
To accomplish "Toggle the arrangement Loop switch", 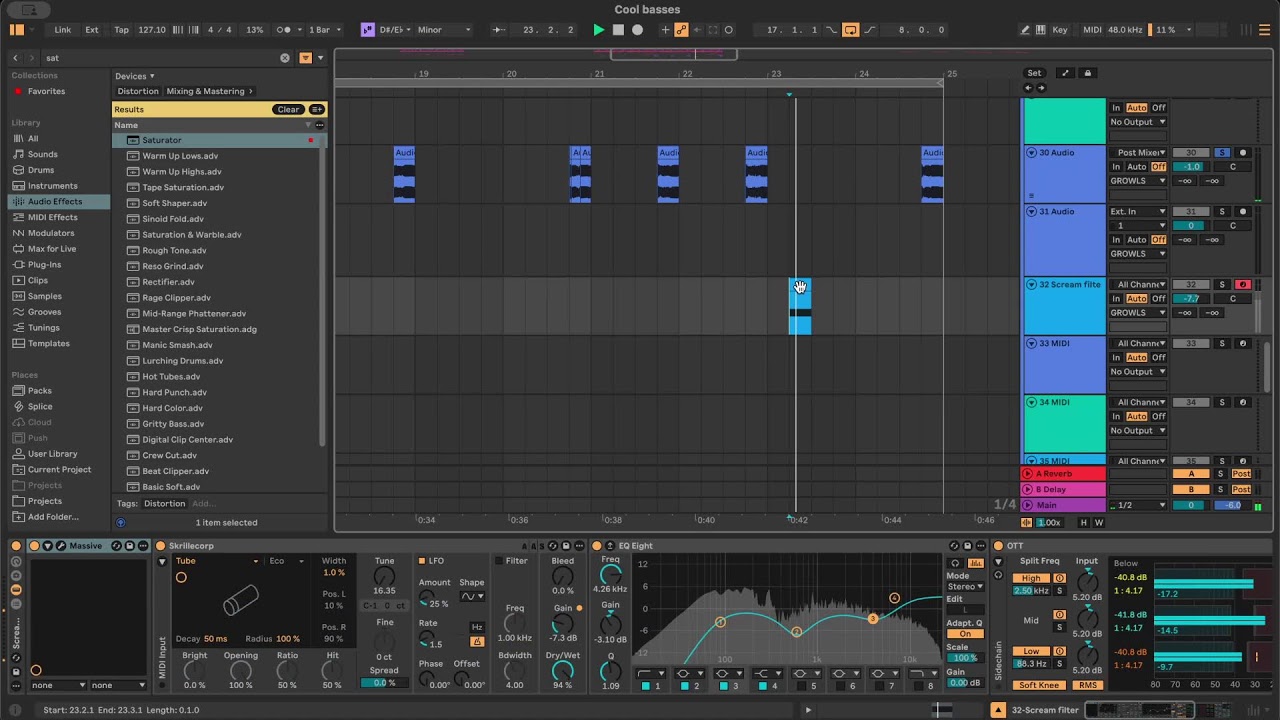I will click(x=850, y=30).
